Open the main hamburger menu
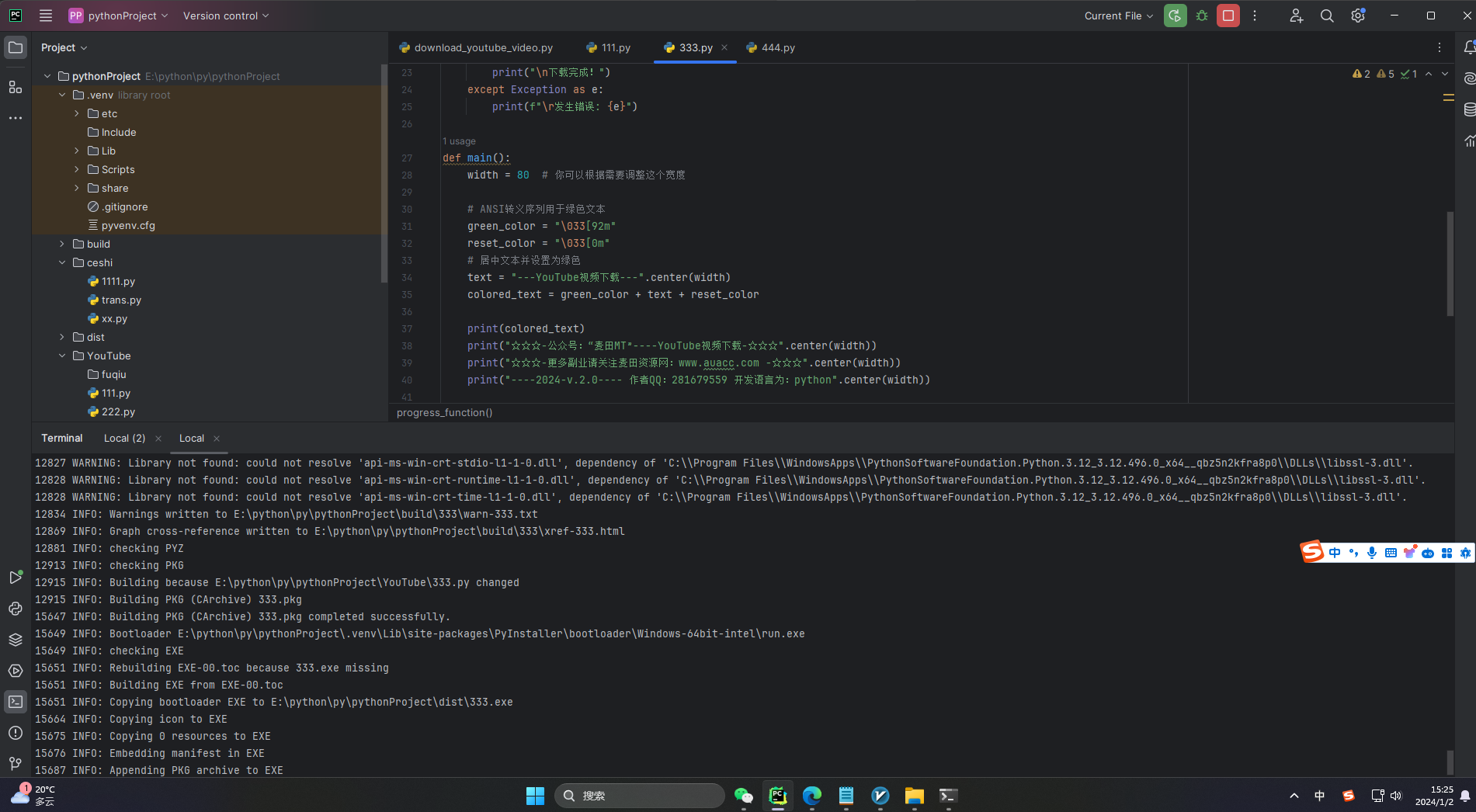This screenshot has height=812, width=1476. point(46,16)
